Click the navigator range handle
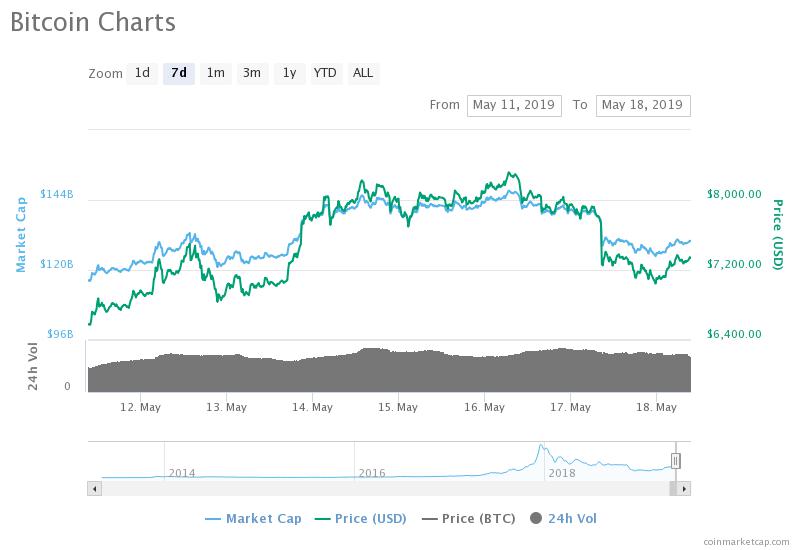800x550 pixels. coord(676,461)
